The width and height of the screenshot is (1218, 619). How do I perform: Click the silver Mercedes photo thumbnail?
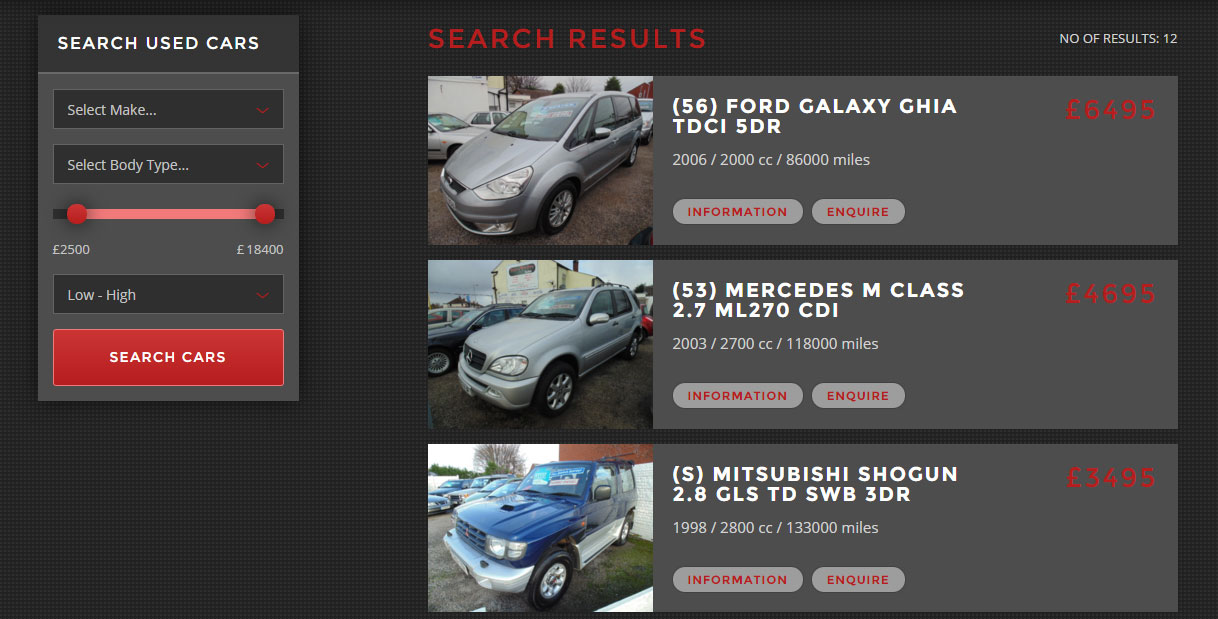540,344
